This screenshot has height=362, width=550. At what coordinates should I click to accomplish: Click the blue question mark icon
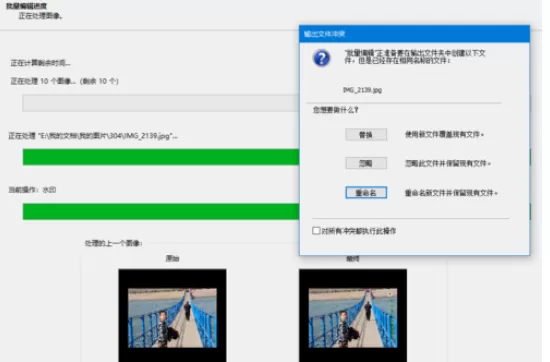coord(321,58)
